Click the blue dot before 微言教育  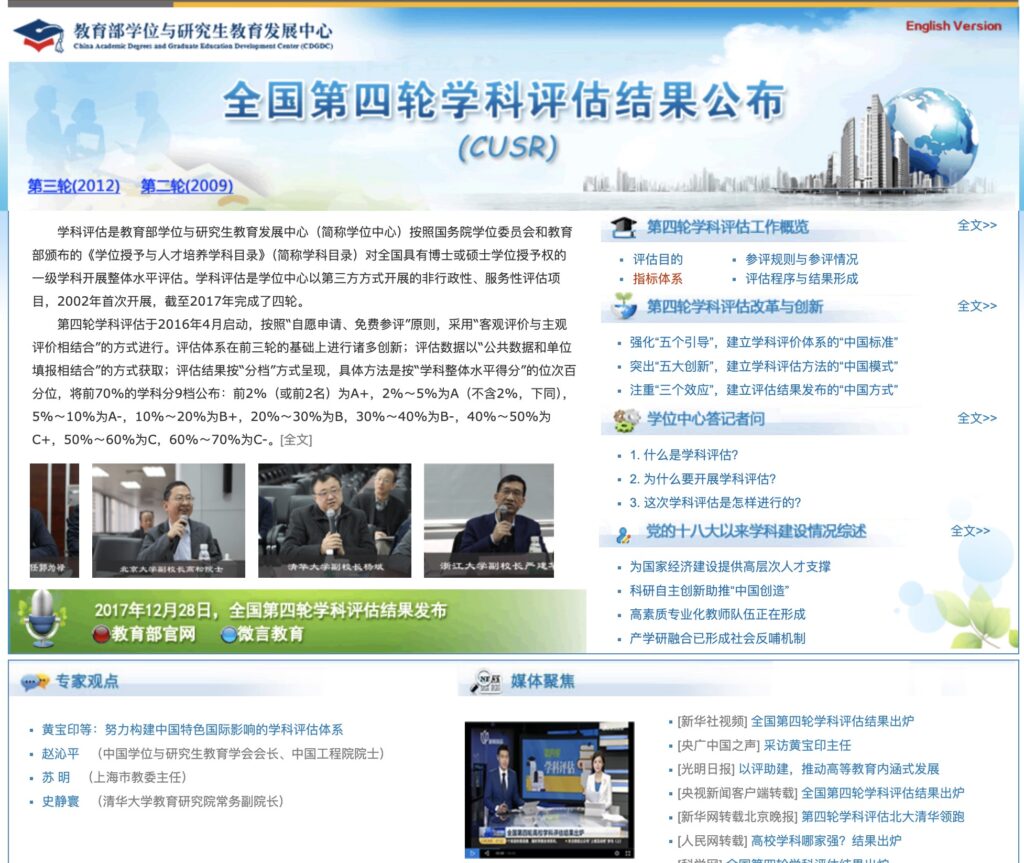click(229, 634)
